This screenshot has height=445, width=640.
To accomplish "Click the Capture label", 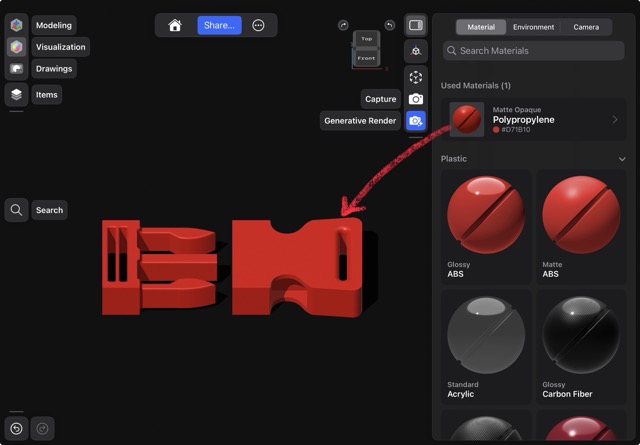I will pyautogui.click(x=380, y=99).
